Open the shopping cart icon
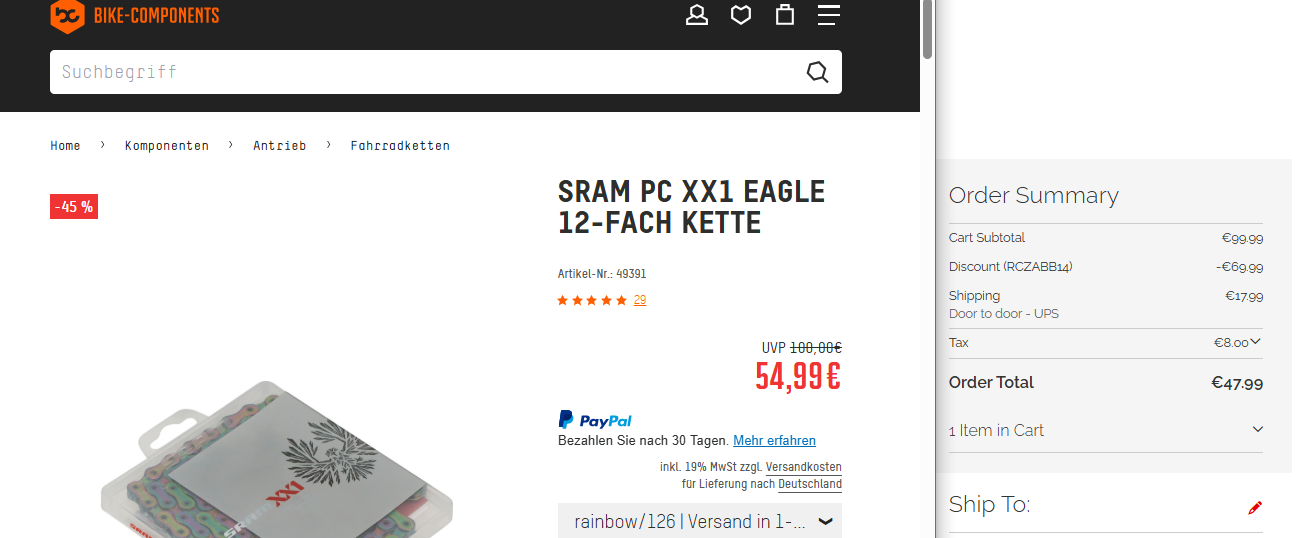Image resolution: width=1316 pixels, height=538 pixels. pos(785,15)
